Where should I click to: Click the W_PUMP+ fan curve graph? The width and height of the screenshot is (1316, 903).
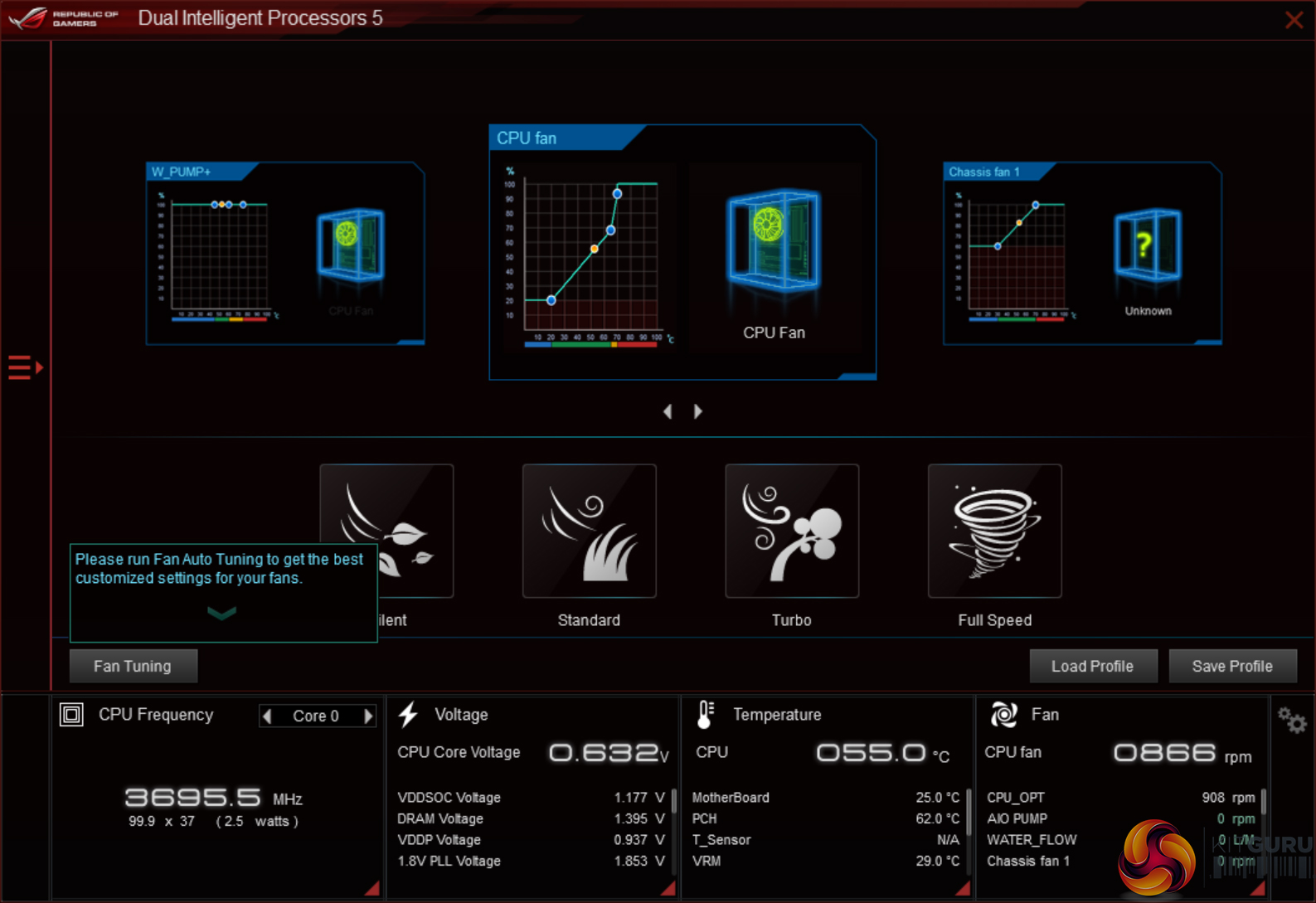pyautogui.click(x=219, y=255)
